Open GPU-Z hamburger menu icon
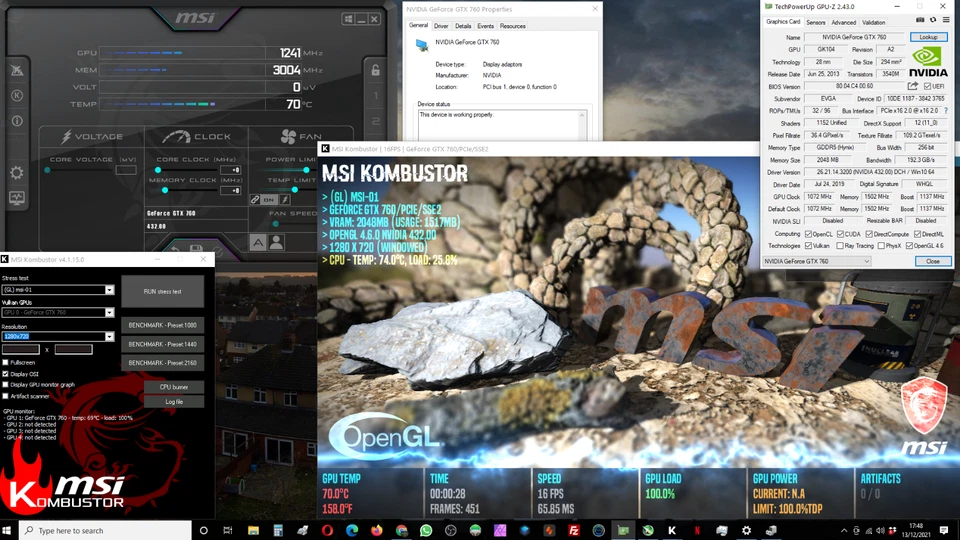Viewport: 960px width, 540px height. (946, 20)
